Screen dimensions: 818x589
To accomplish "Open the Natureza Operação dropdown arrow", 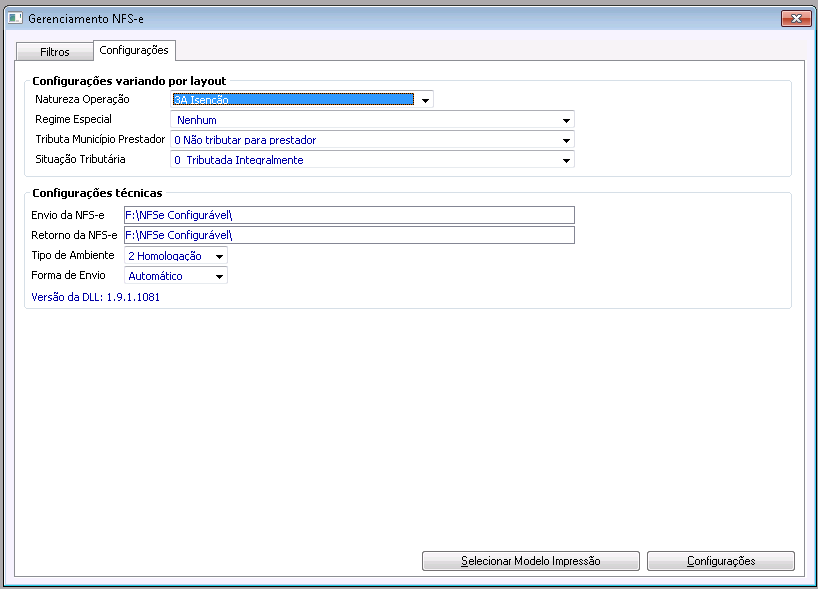I will click(x=425, y=100).
